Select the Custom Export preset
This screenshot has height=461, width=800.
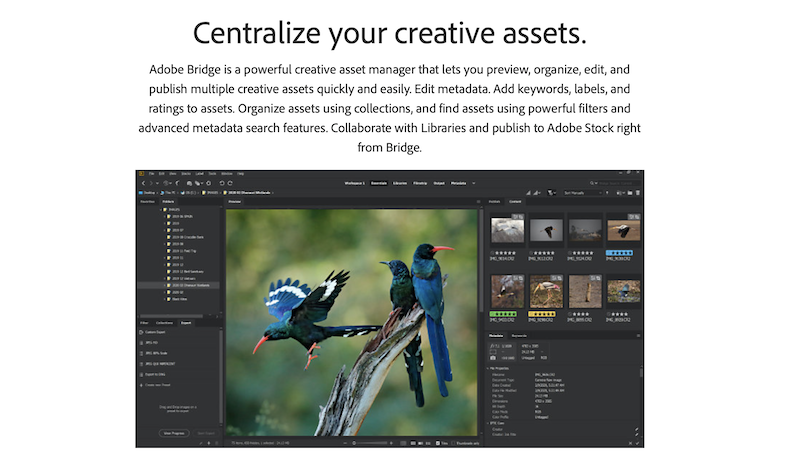pos(155,332)
